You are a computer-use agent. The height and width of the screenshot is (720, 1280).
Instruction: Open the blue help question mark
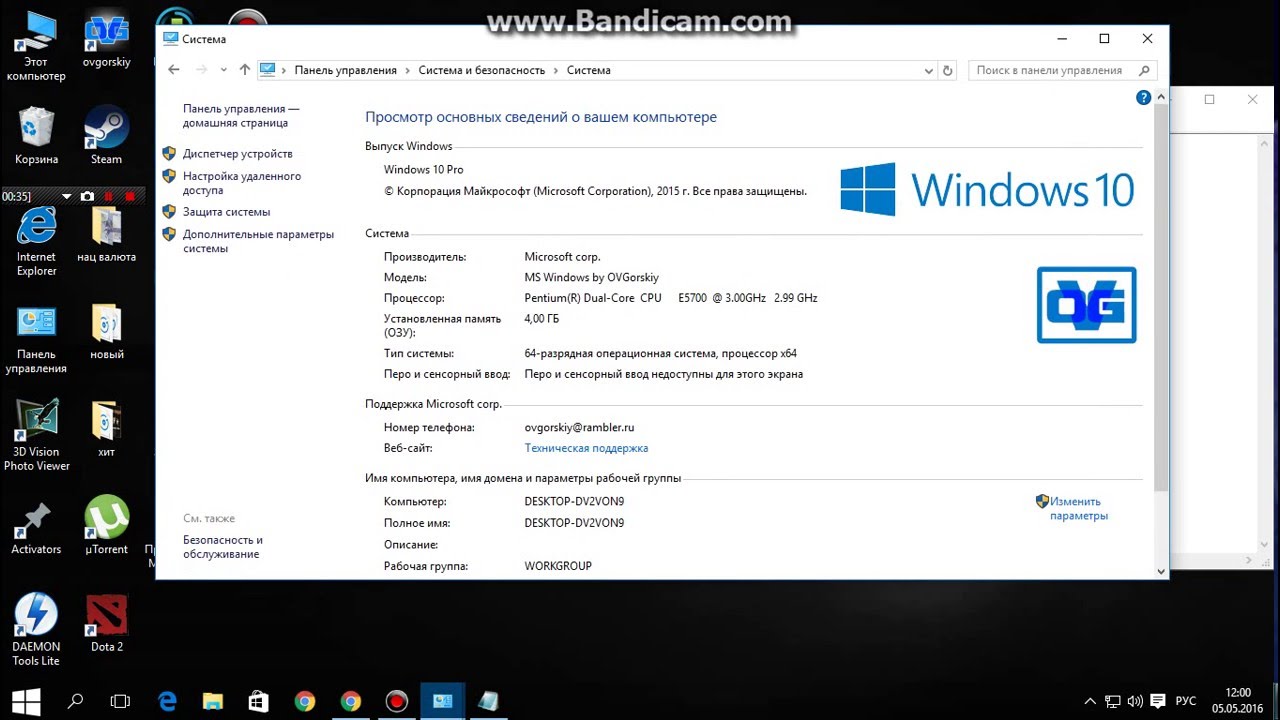tap(1143, 98)
